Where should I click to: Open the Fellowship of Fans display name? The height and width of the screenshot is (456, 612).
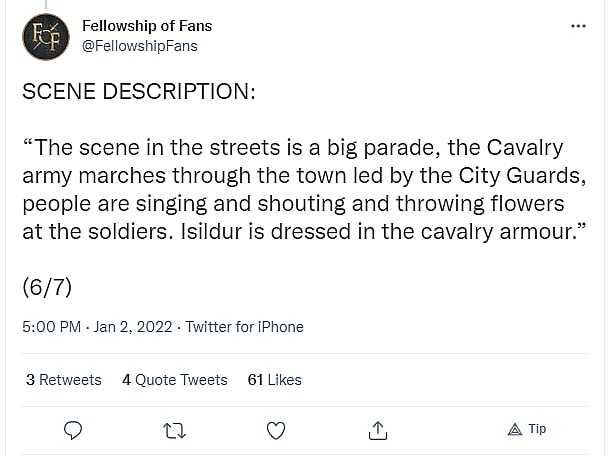[x=147, y=26]
